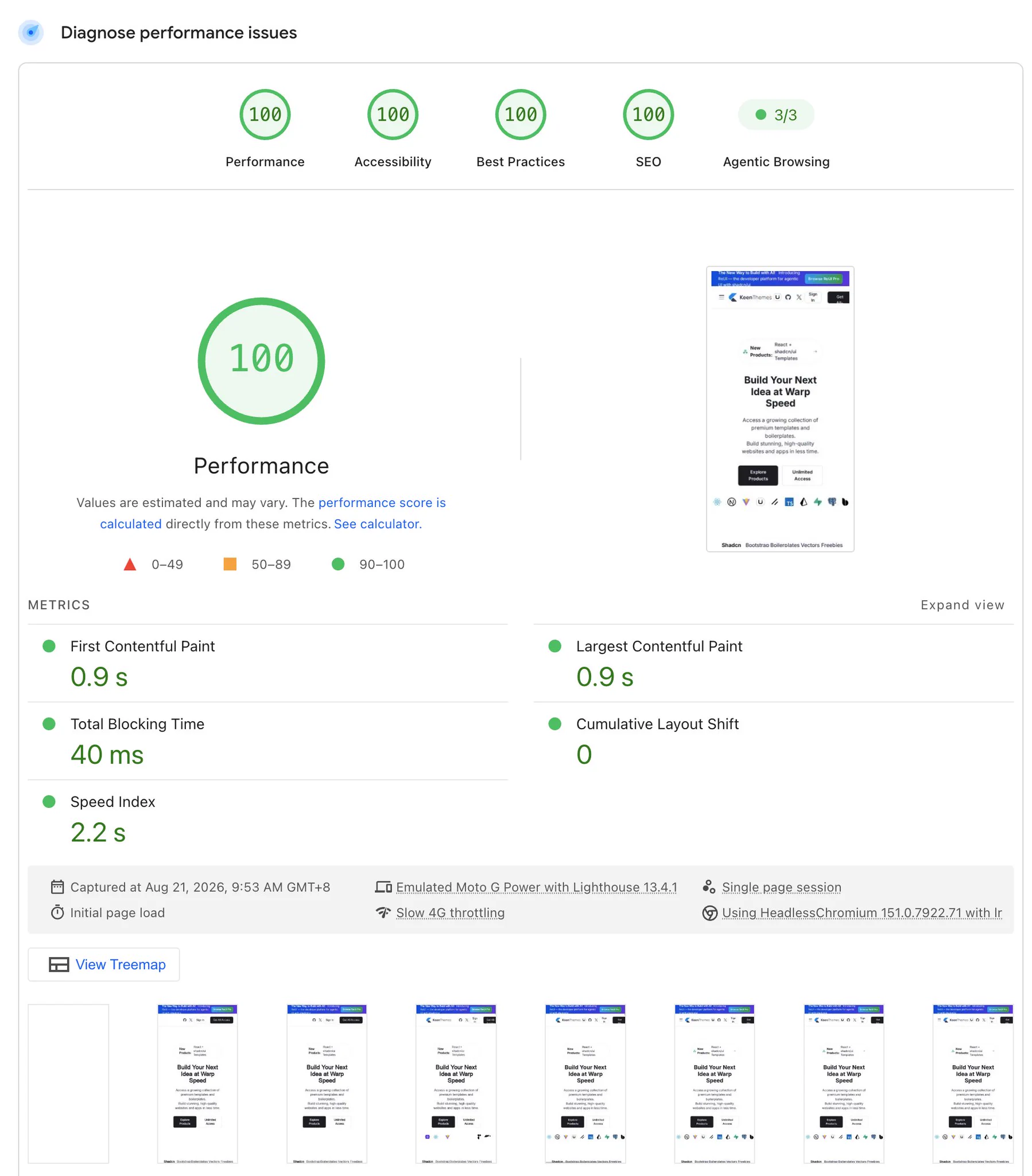Screen dimensions: 1032x1176
Task: Click the green circle 90–100 legend icon
Action: coord(337,564)
